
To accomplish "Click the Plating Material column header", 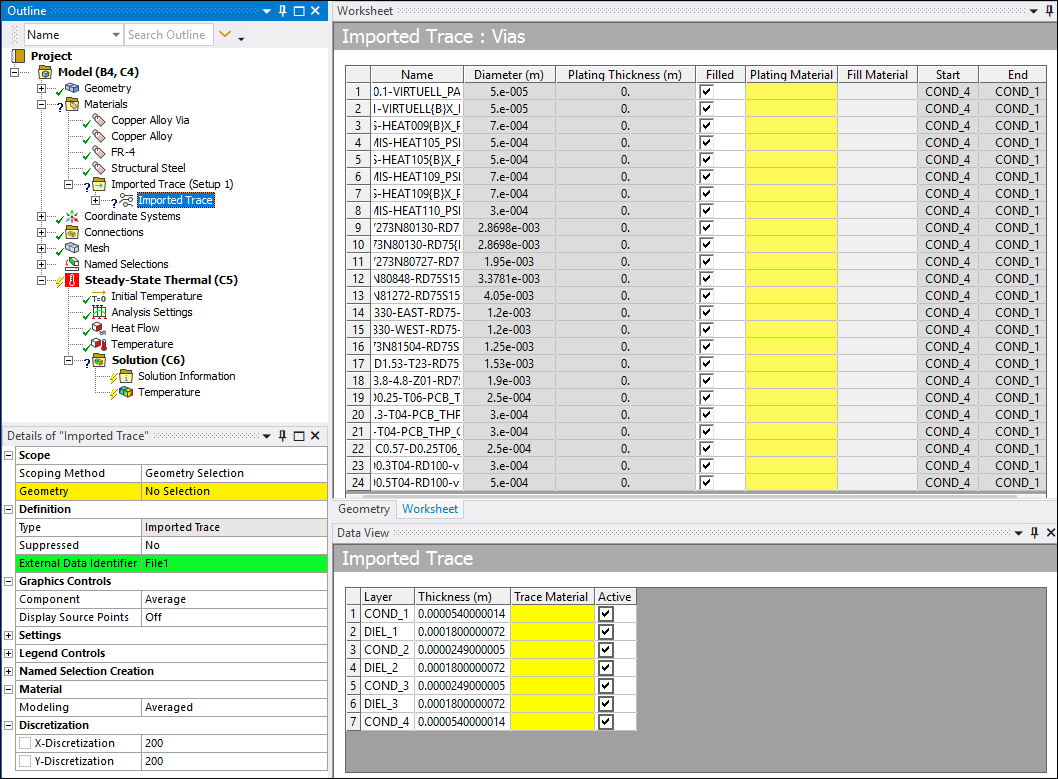I will [791, 74].
